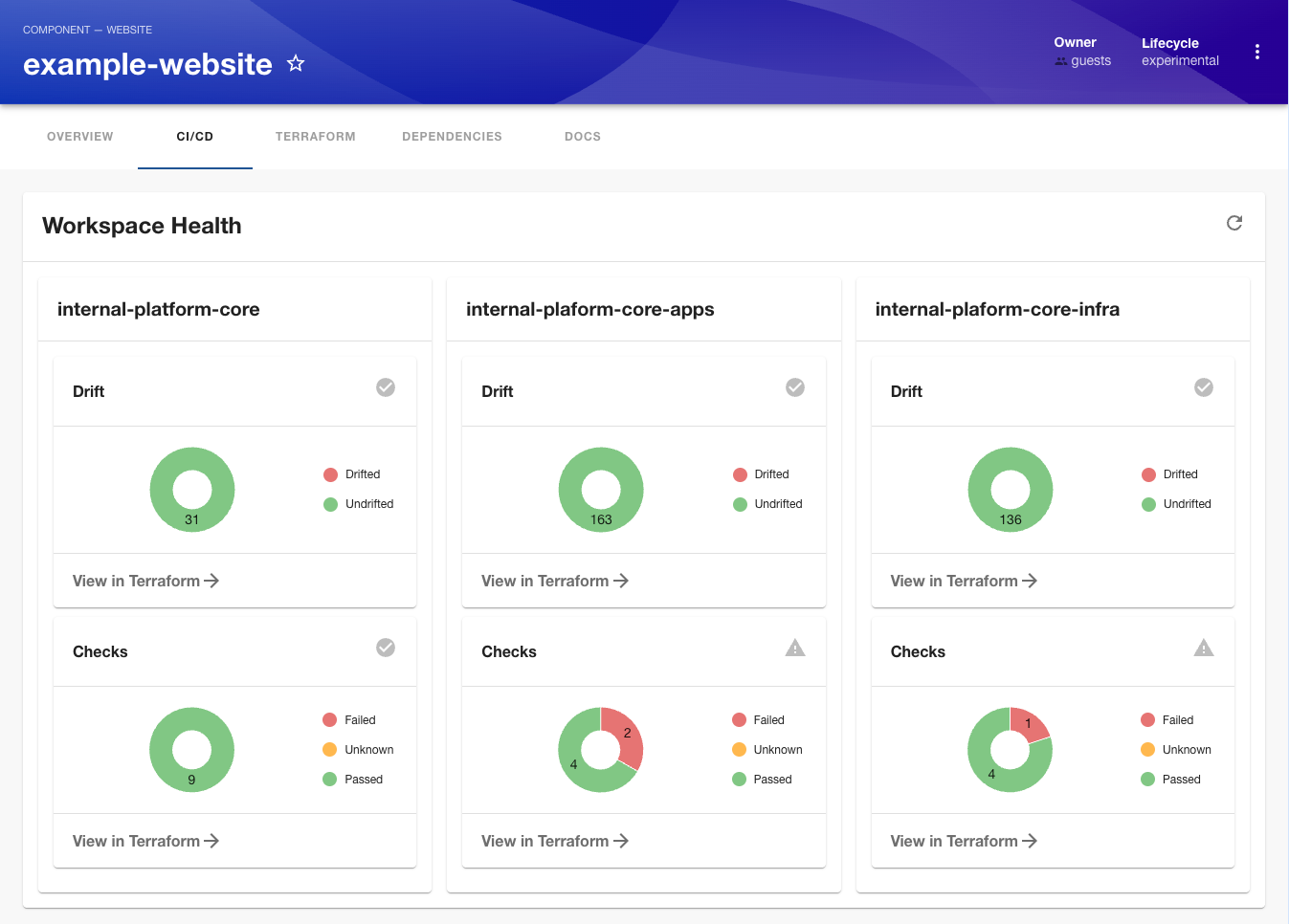Open View in Terraform under internal-platform-core Drift

[145, 581]
